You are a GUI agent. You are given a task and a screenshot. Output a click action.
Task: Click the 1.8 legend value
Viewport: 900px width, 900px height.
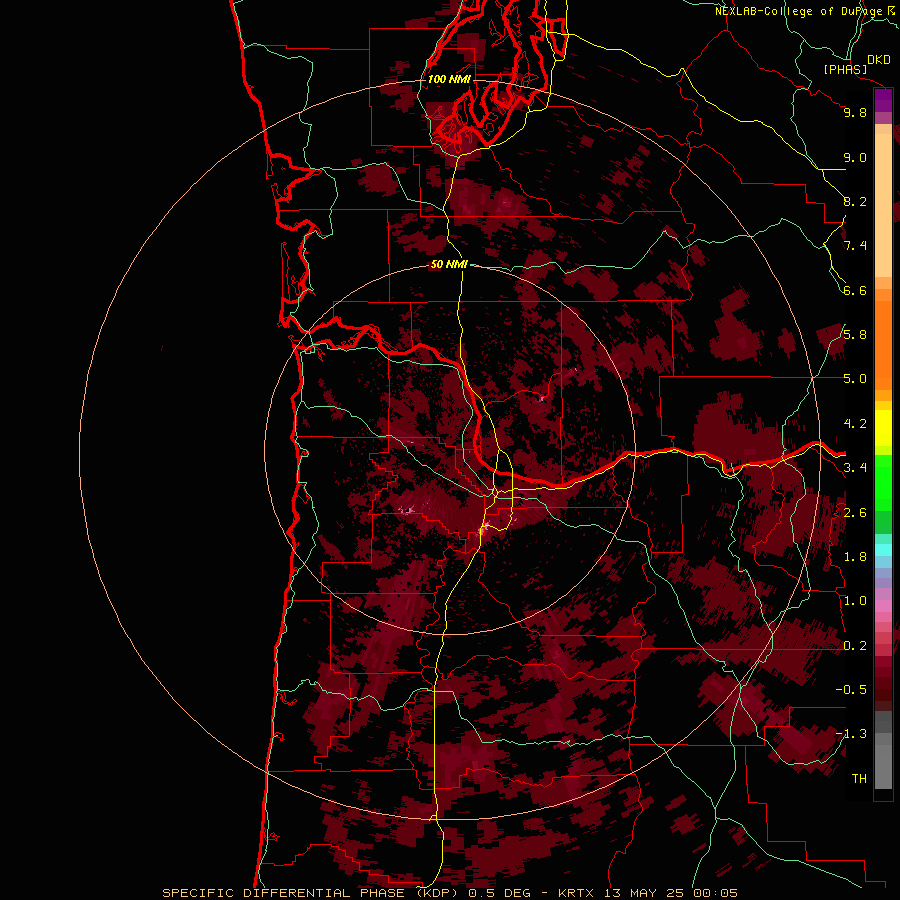[x=855, y=557]
